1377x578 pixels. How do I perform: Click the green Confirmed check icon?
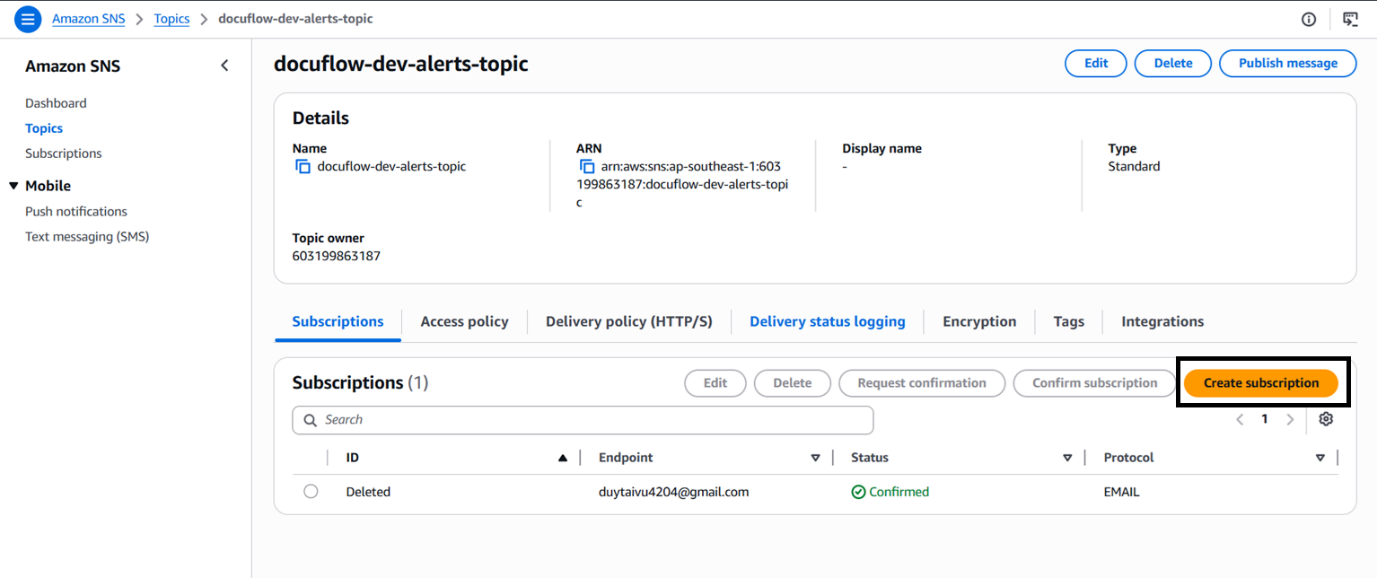[858, 492]
